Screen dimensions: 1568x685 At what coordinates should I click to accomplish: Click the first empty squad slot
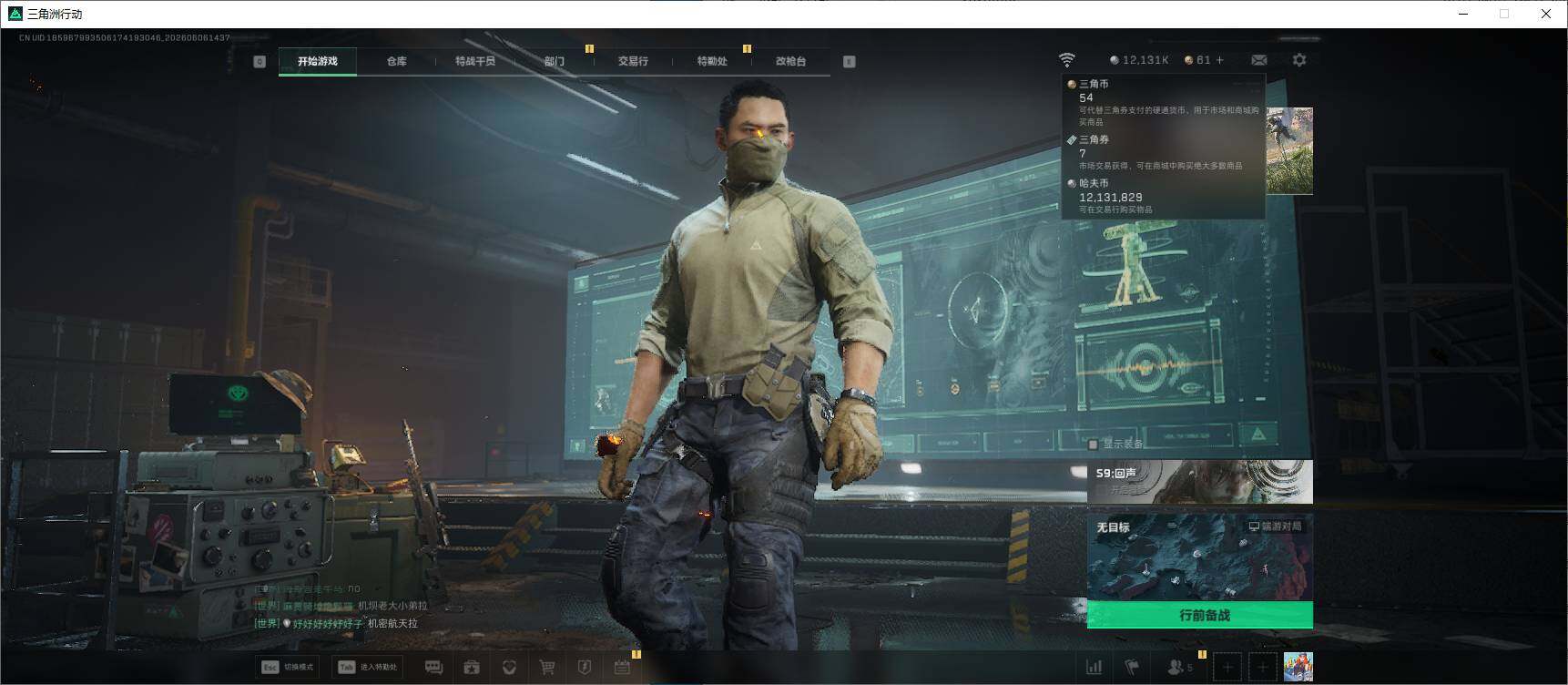pyautogui.click(x=1227, y=668)
